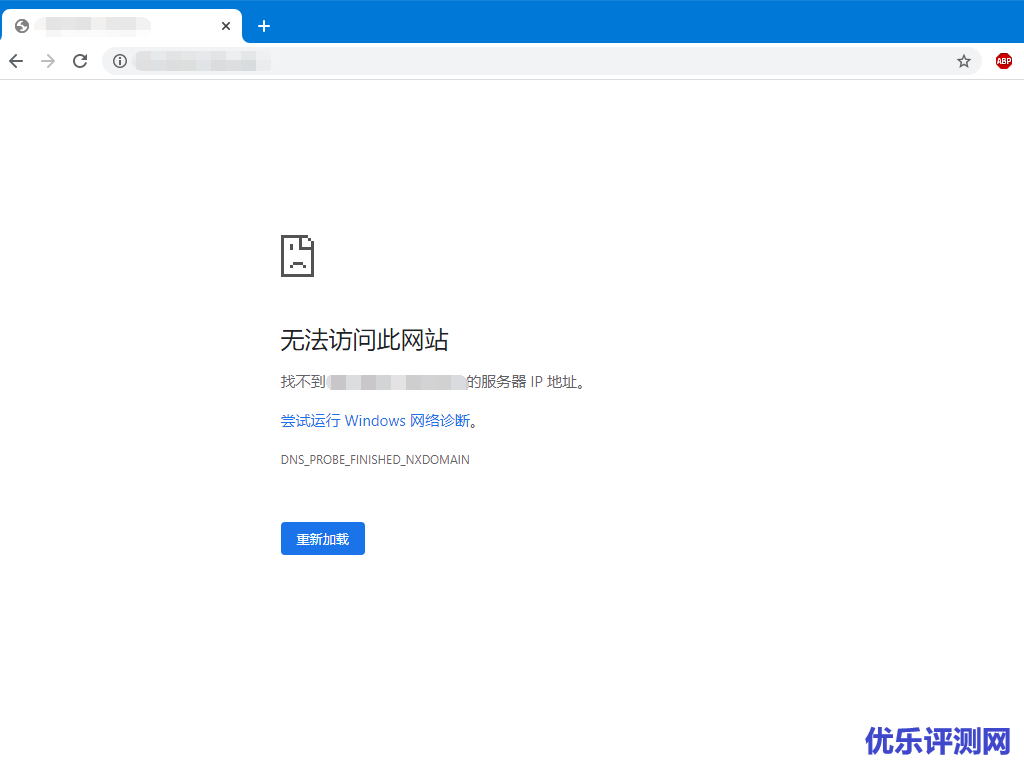Click the globe favicon on the tab
This screenshot has height=768, width=1024.
22,26
